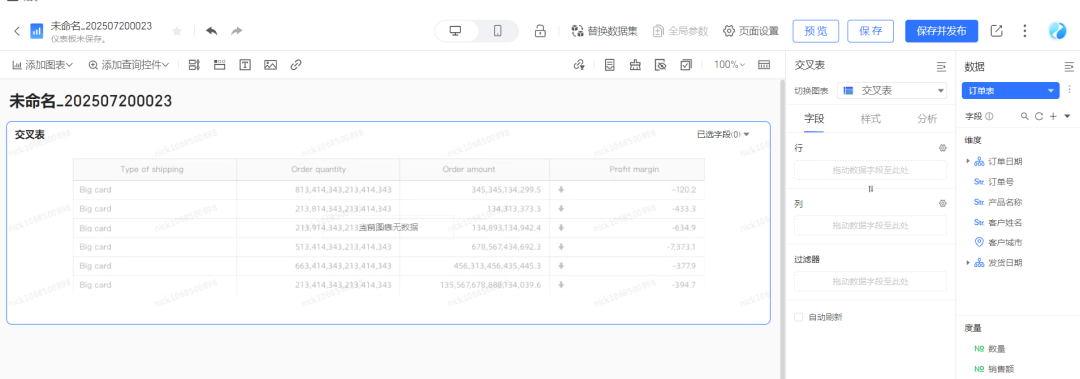Click the 预览 preview button
Image resolution: width=1080 pixels, height=379 pixels.
point(816,31)
